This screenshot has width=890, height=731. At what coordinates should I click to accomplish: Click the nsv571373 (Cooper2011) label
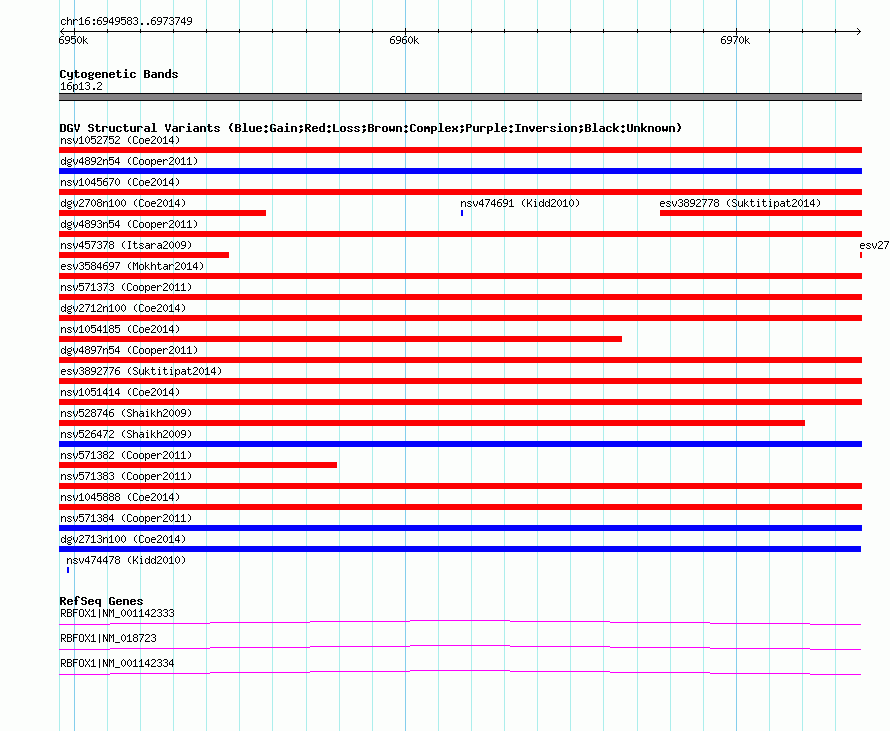click(126, 287)
